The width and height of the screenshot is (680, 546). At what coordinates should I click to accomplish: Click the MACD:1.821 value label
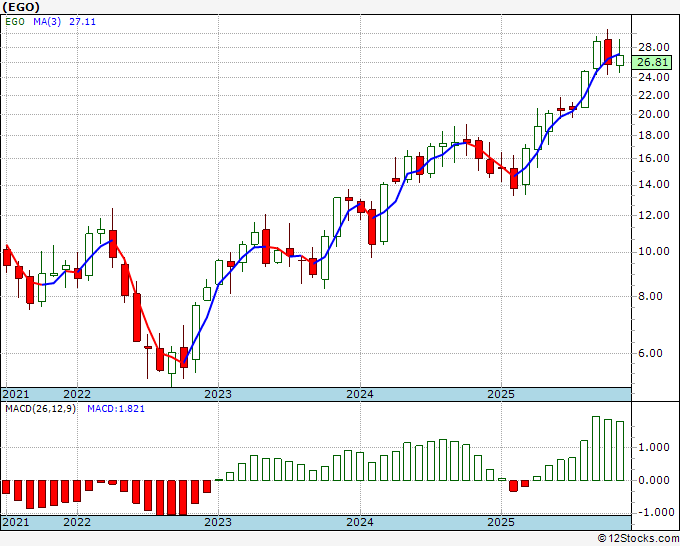point(116,409)
